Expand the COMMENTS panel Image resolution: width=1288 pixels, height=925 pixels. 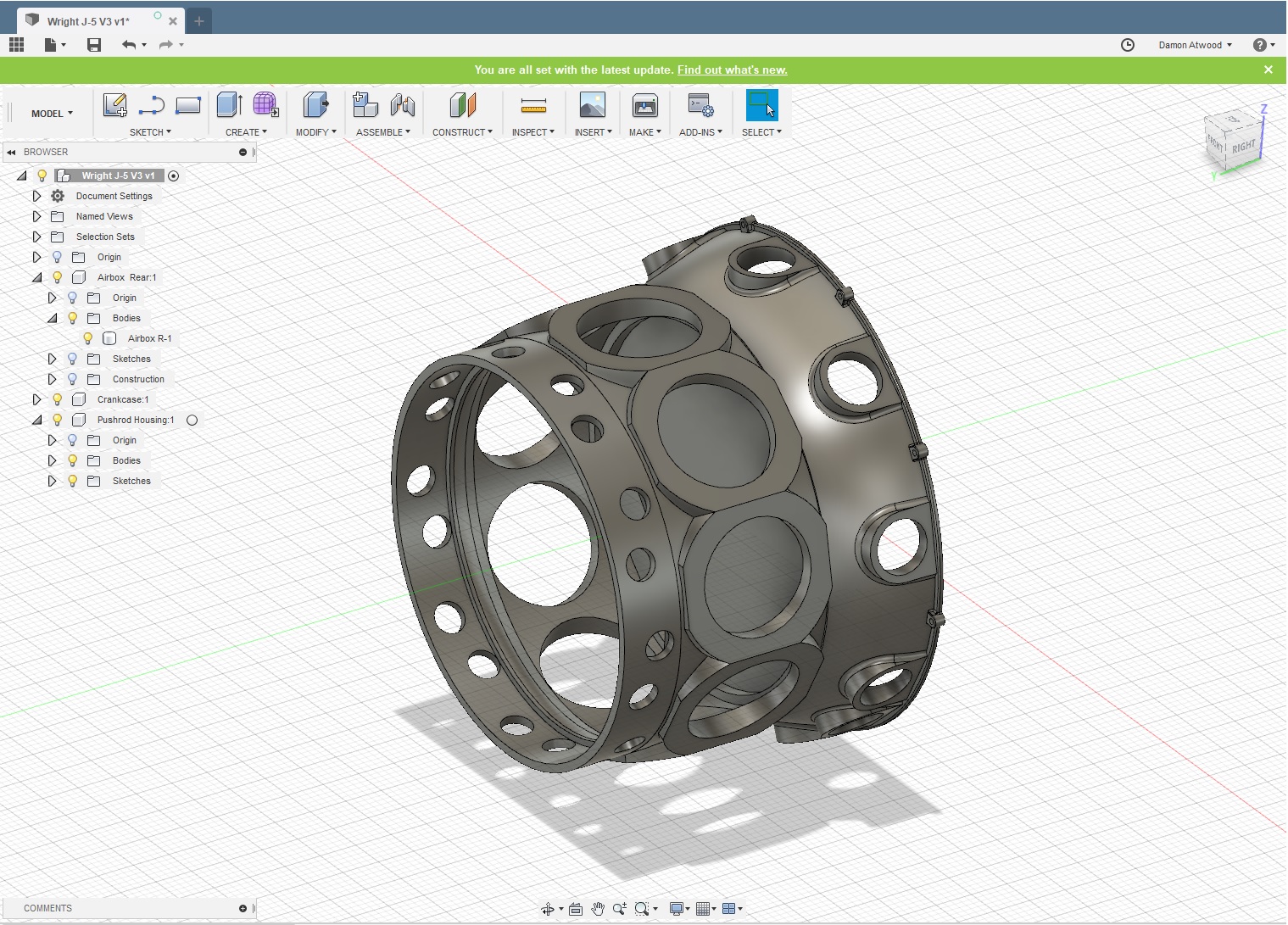[x=243, y=909]
